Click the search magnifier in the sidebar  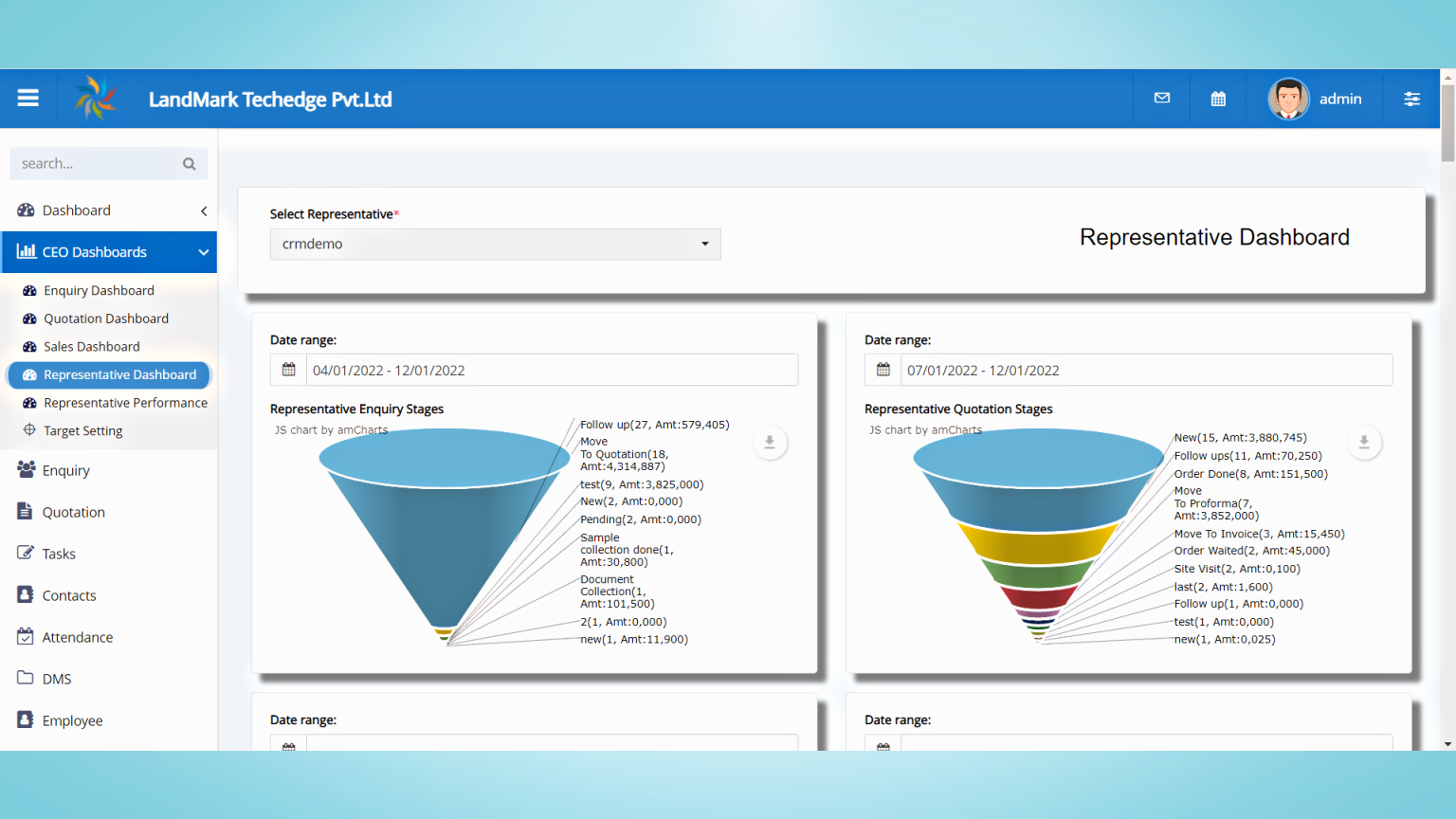pyautogui.click(x=189, y=163)
